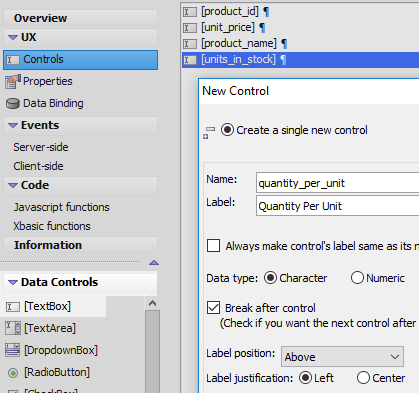The width and height of the screenshot is (419, 393).
Task: Click the Data Controls list scrollbar thumb
Action: 153,351
